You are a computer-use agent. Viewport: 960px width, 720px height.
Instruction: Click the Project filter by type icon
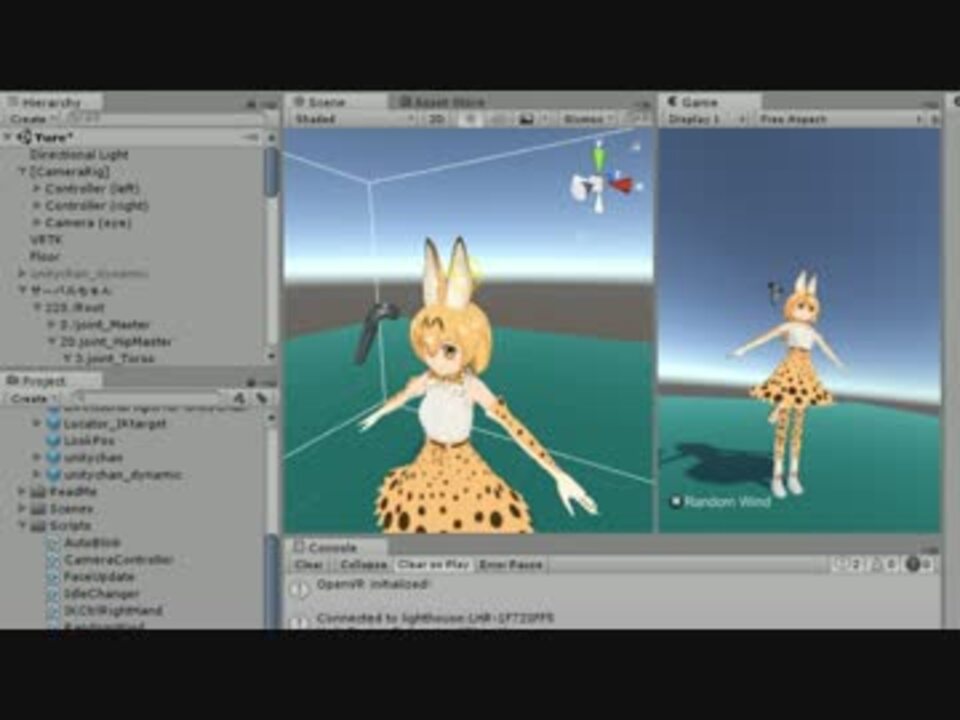(239, 399)
